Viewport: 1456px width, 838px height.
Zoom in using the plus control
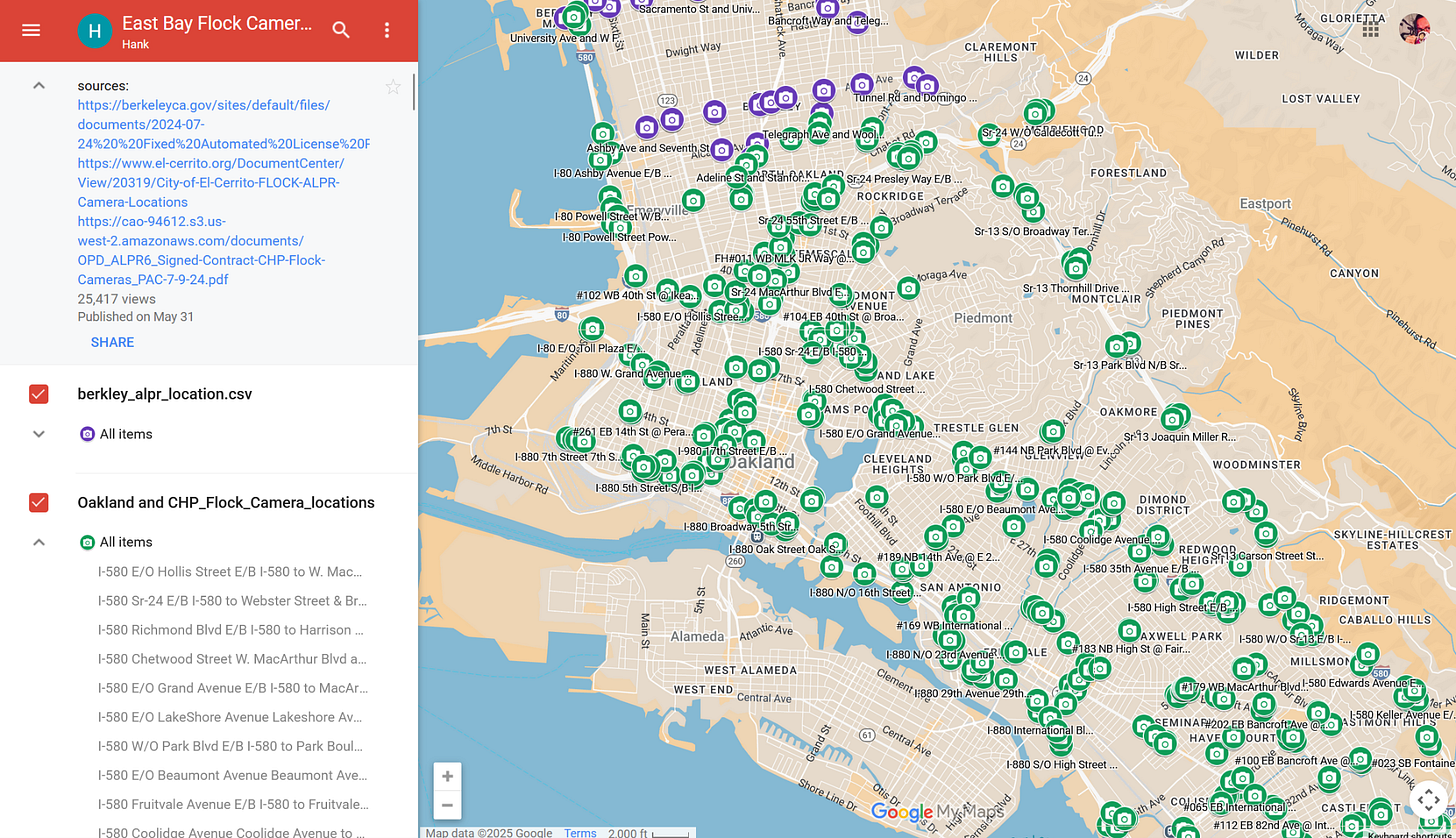click(447, 775)
